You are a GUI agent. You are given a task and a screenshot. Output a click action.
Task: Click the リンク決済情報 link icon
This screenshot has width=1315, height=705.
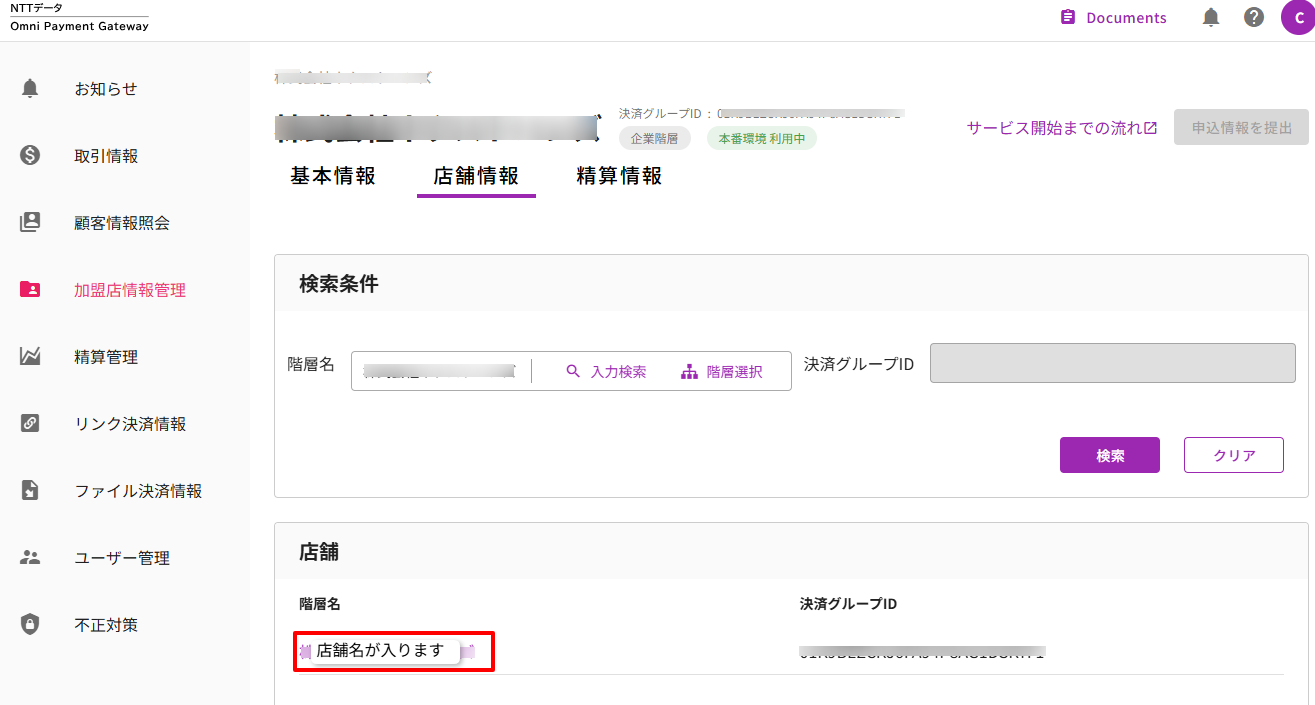30,424
